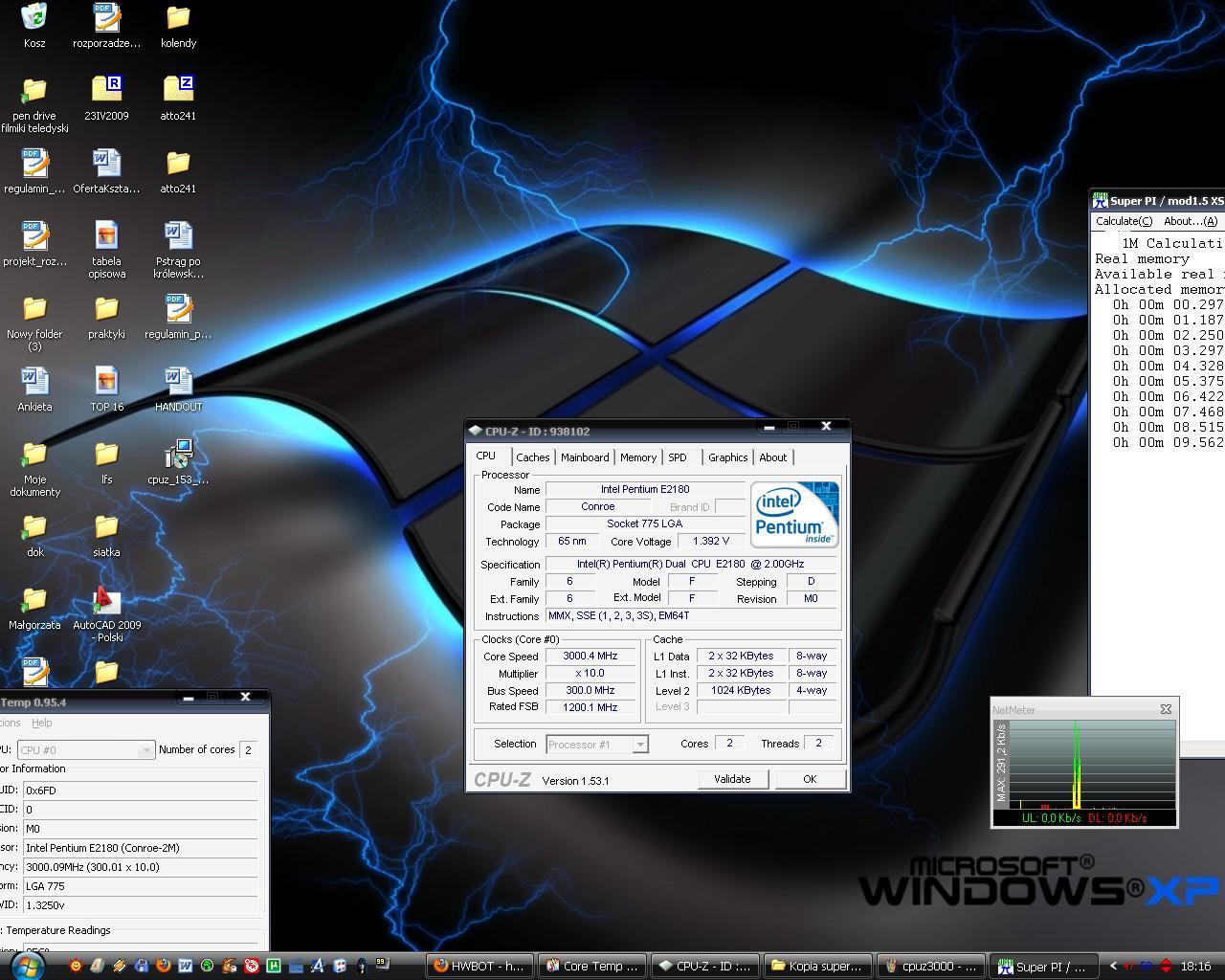Viewport: 1225px width, 980px height.
Task: Click the Validate button in CPU-Z
Action: click(x=732, y=779)
